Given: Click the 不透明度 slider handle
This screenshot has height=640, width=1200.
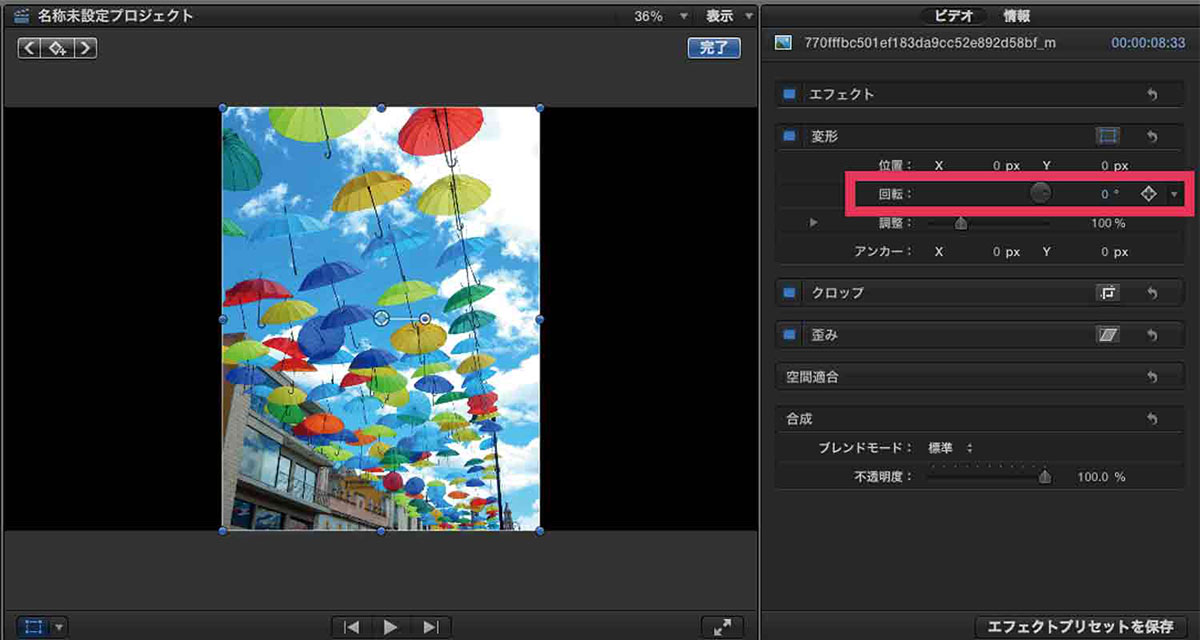Looking at the screenshot, I should click(x=1045, y=477).
